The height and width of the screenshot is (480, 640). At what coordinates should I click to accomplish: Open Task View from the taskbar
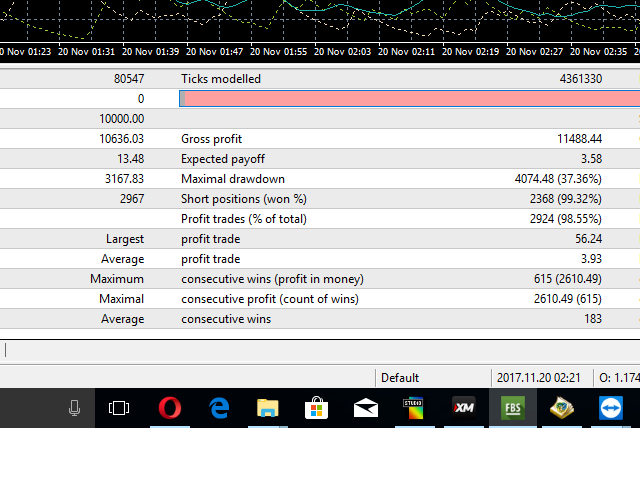click(119, 408)
